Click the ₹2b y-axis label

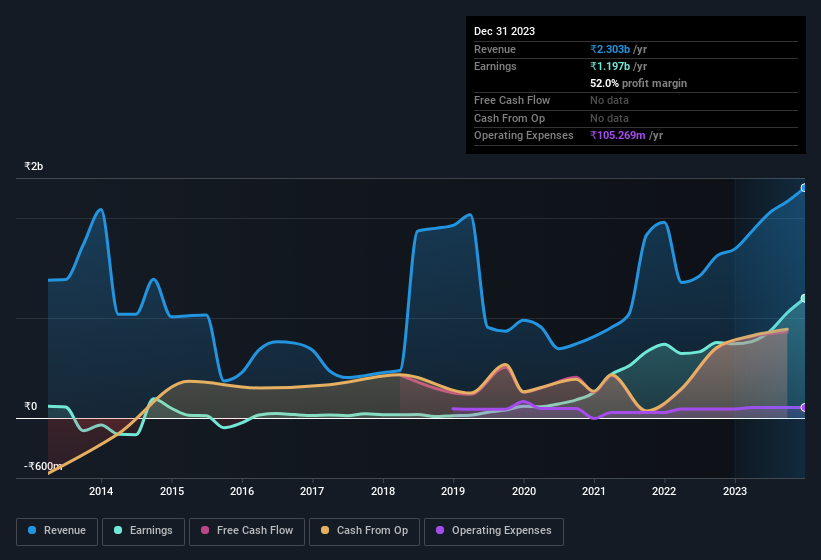(35, 166)
